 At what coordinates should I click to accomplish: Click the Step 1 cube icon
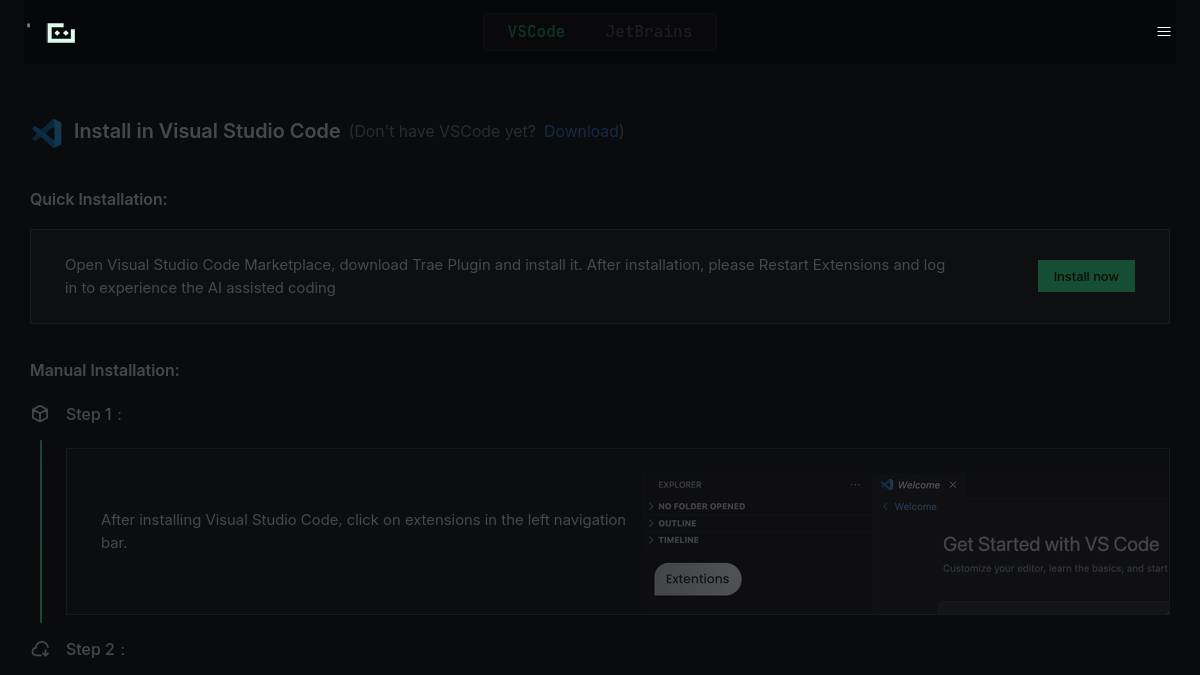(40, 414)
